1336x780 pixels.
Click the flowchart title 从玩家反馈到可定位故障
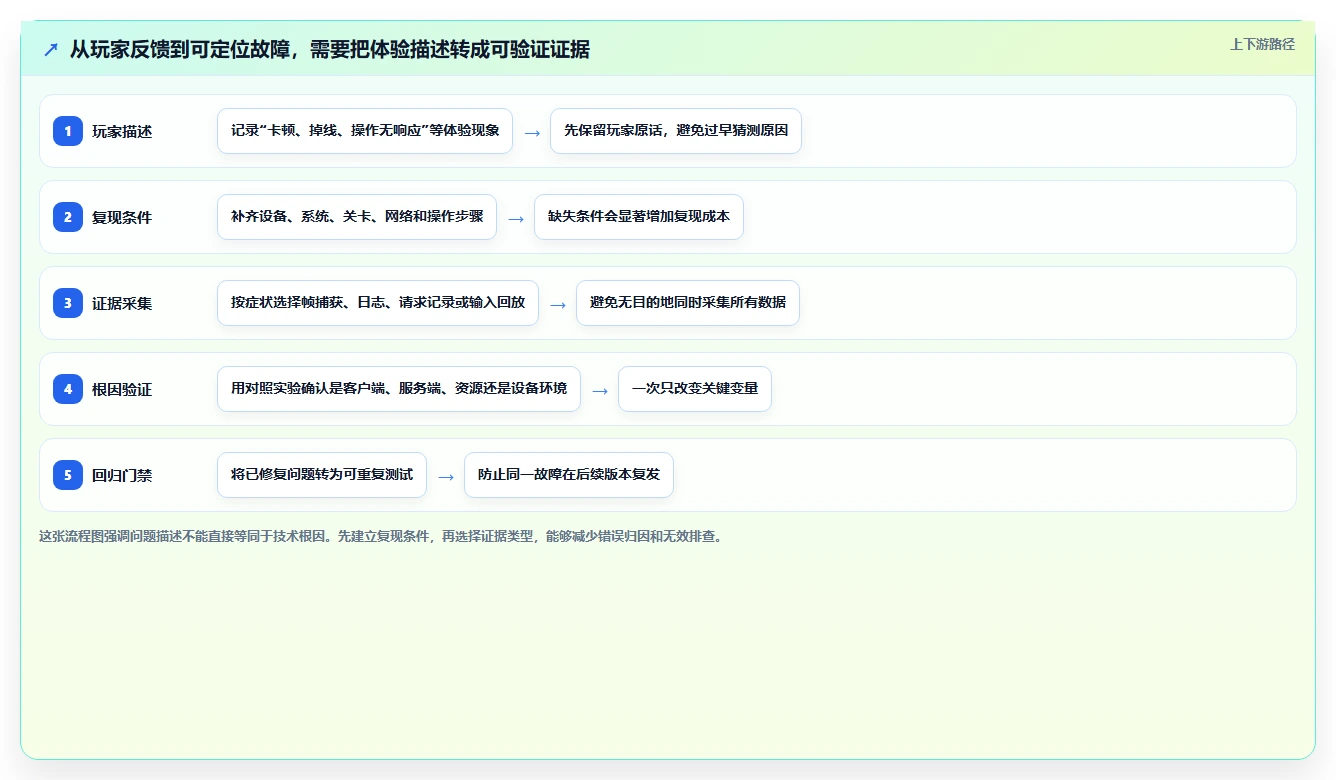pyautogui.click(x=329, y=49)
